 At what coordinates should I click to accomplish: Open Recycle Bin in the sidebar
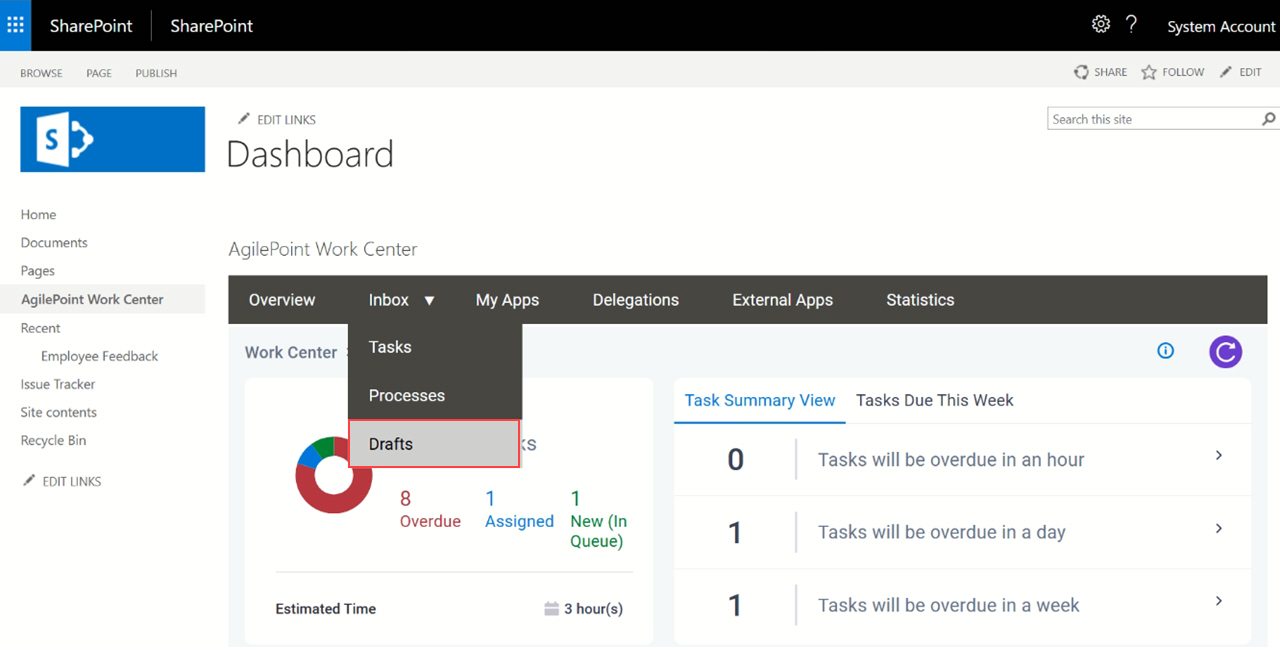click(x=53, y=440)
